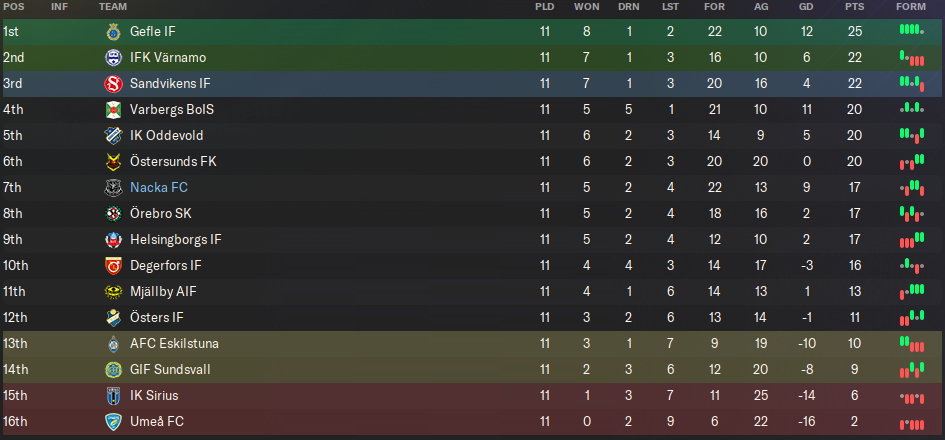
Task: Click the FORM column header
Action: tap(910, 7)
